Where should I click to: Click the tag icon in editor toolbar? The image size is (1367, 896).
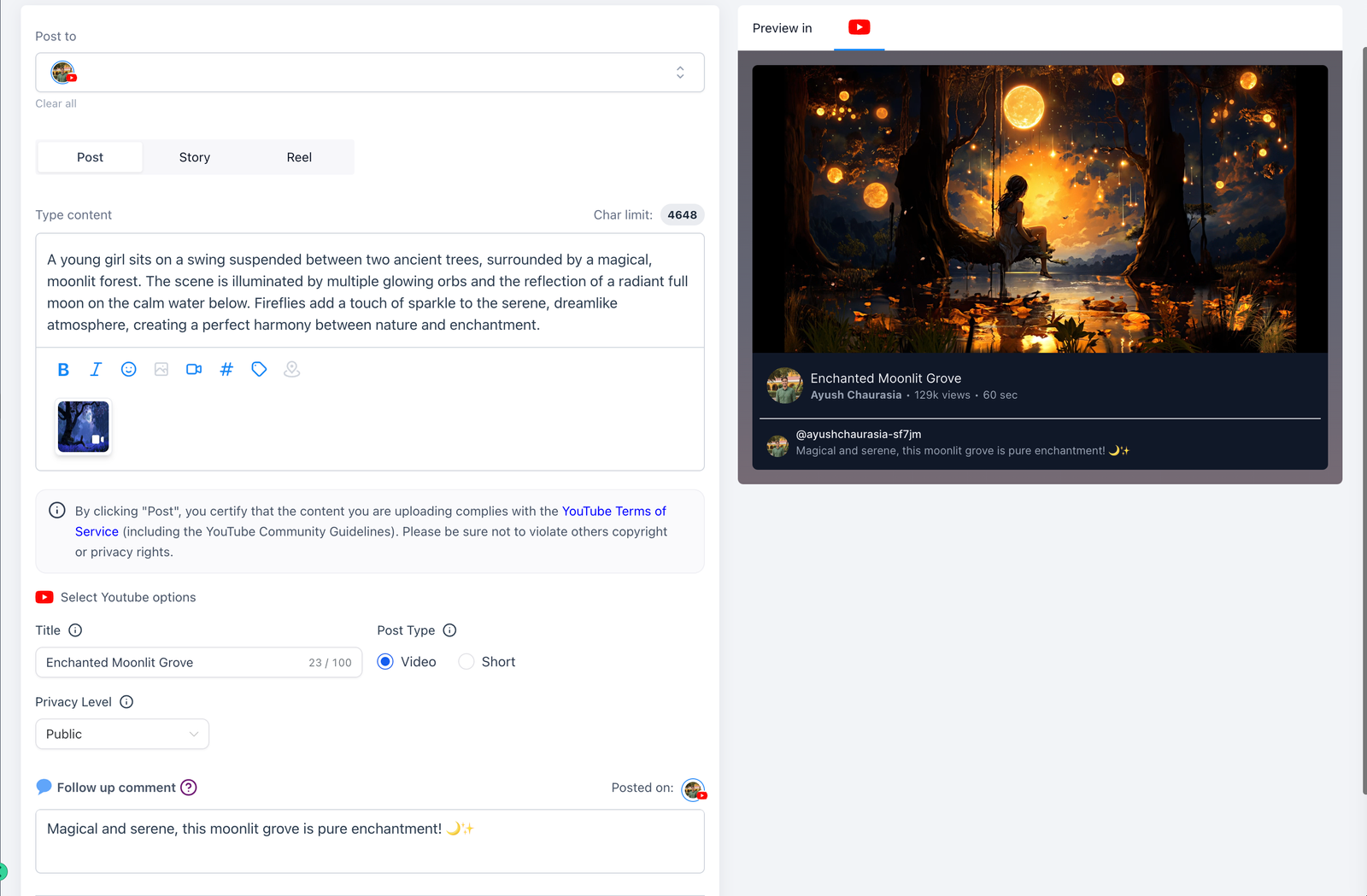259,370
